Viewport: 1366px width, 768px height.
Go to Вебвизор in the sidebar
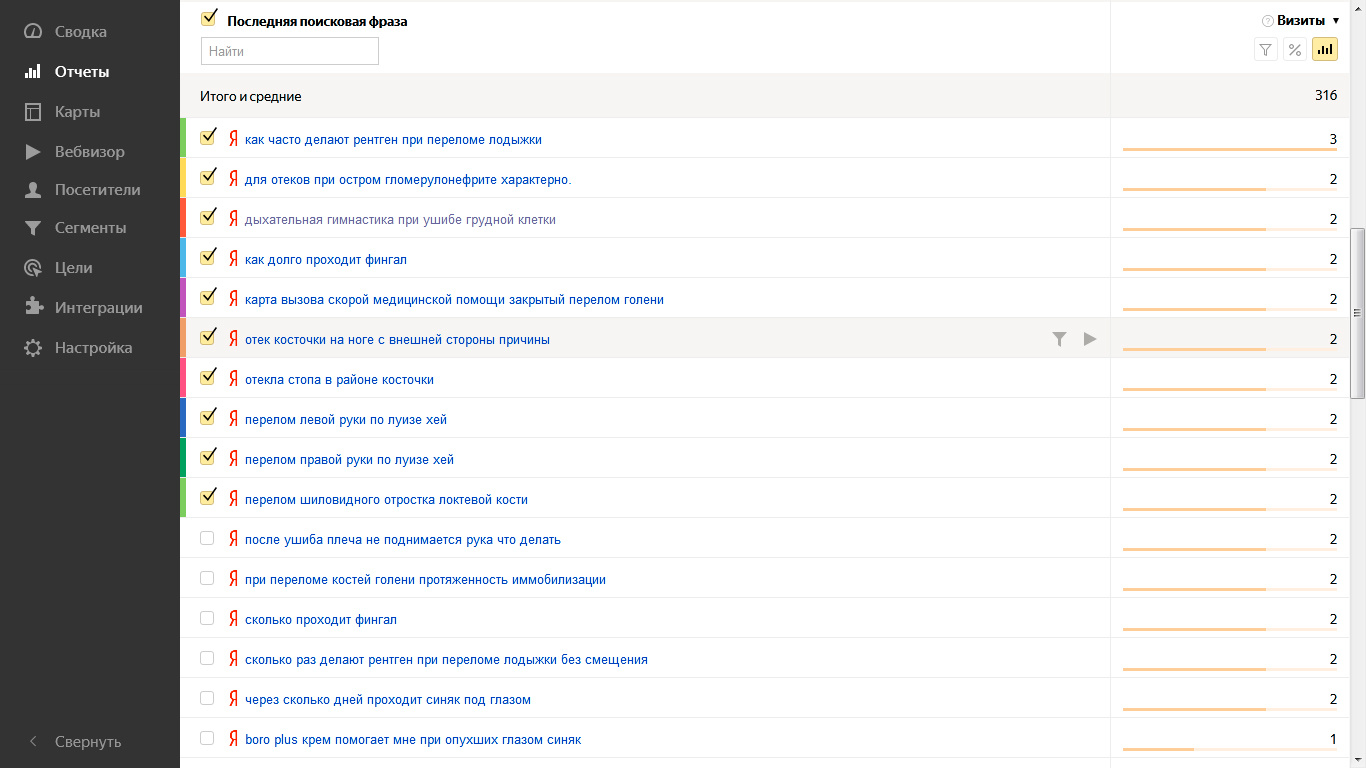(89, 152)
